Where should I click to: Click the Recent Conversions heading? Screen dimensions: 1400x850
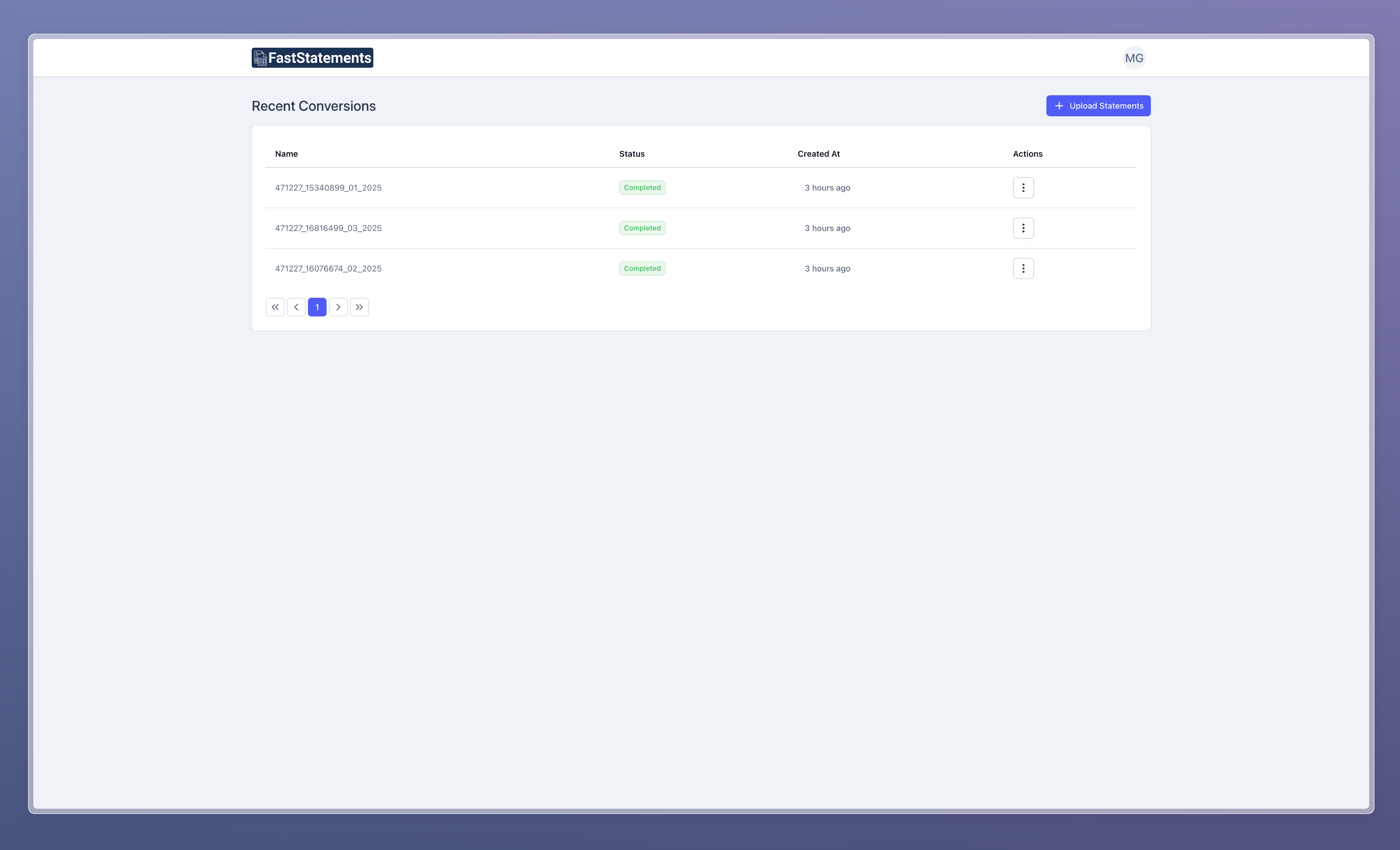[x=313, y=106]
